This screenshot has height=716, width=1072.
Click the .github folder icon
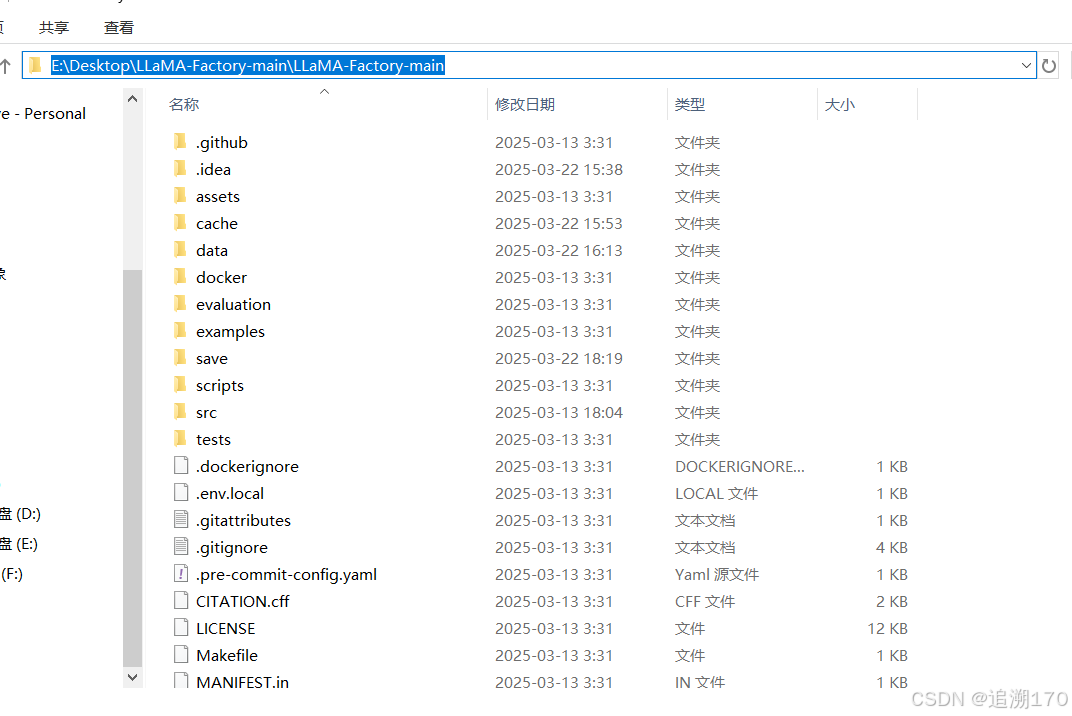tap(180, 142)
